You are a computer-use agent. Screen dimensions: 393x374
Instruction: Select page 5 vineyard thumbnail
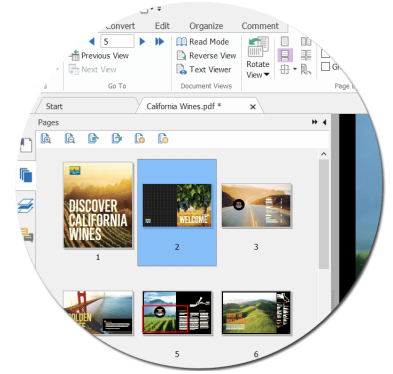(x=177, y=312)
